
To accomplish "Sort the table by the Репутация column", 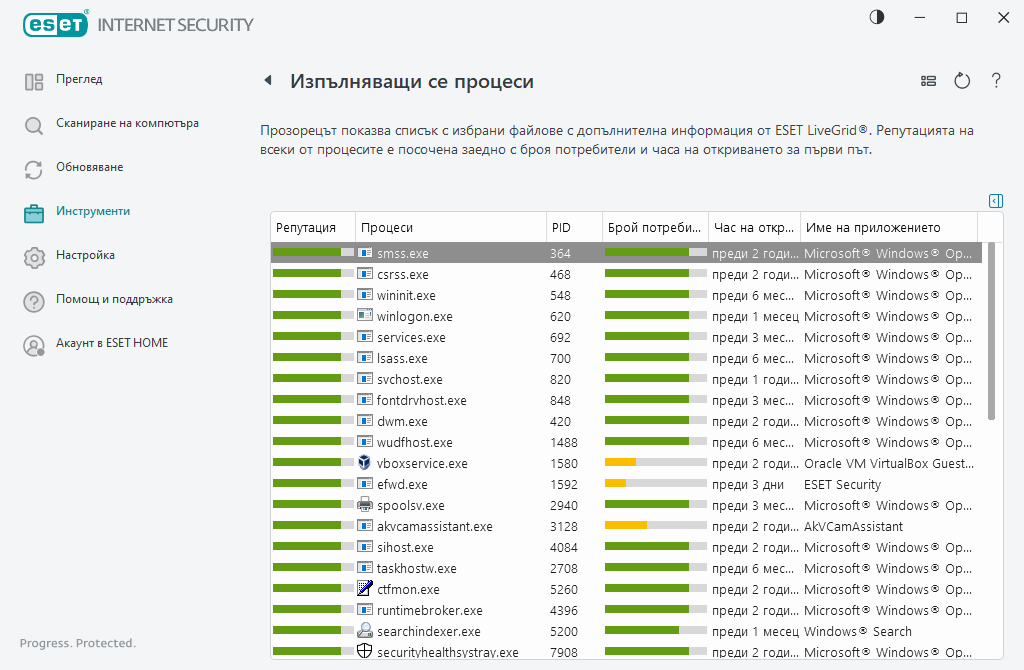I will pos(312,228).
